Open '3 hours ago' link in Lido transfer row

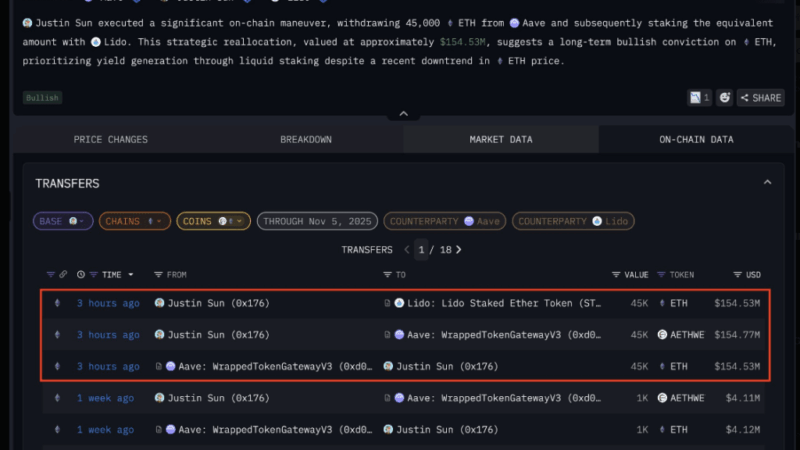coord(108,303)
